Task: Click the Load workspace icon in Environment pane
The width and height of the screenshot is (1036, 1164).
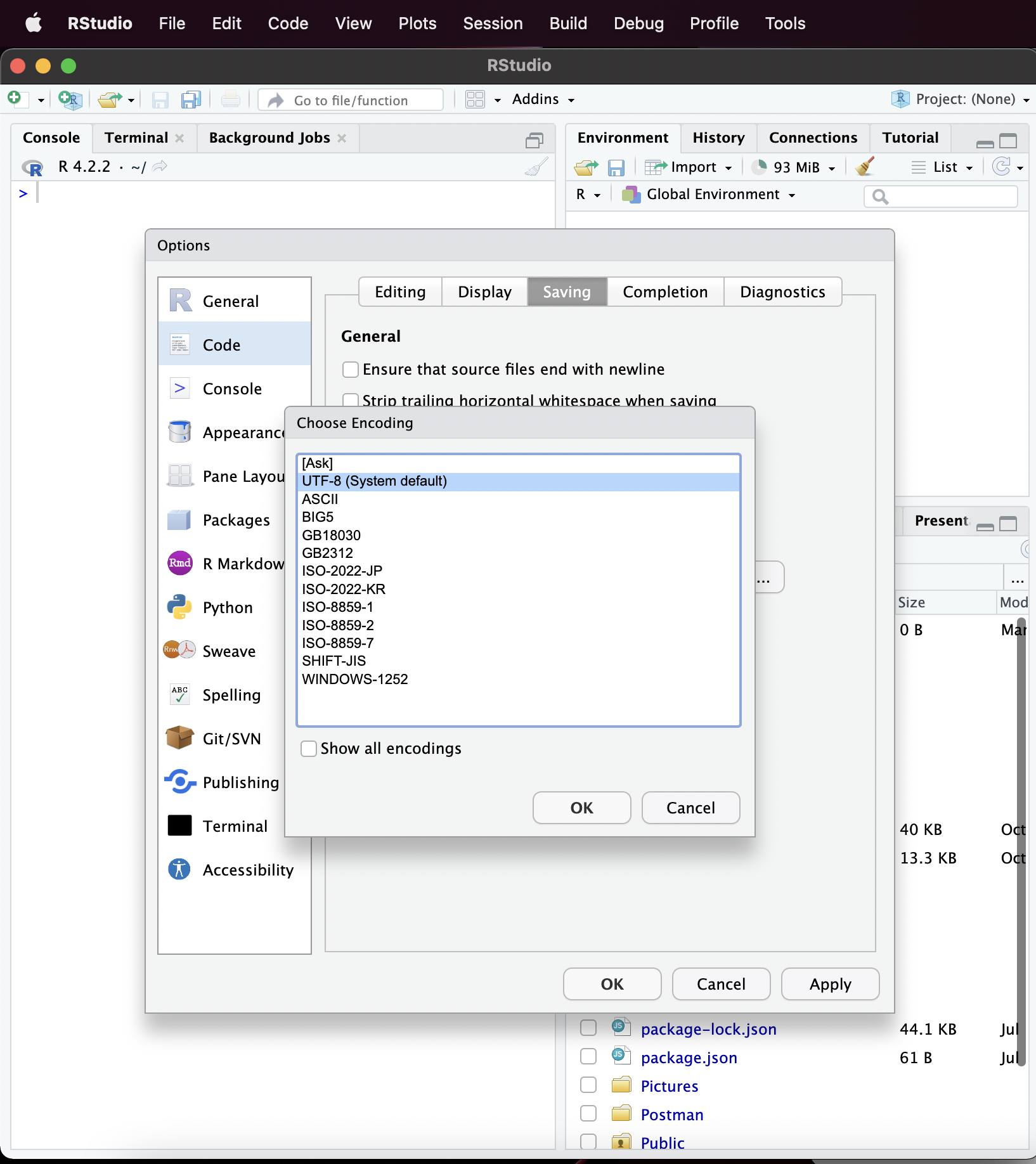Action: (586, 167)
